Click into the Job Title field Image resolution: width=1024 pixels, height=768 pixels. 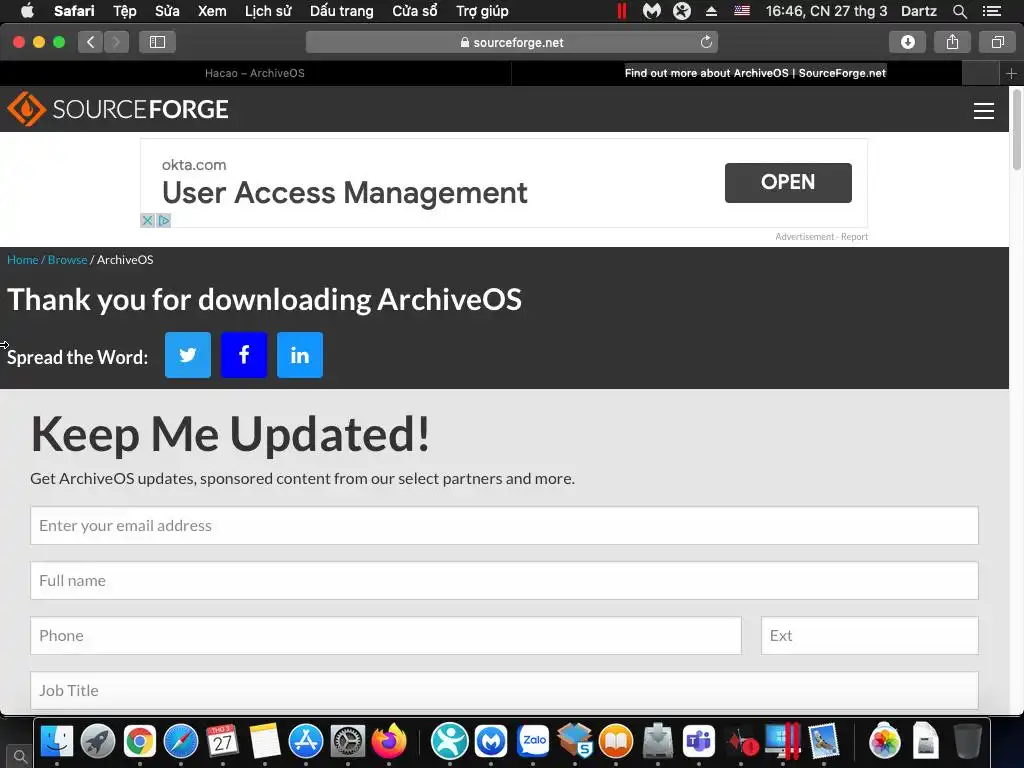tap(504, 690)
